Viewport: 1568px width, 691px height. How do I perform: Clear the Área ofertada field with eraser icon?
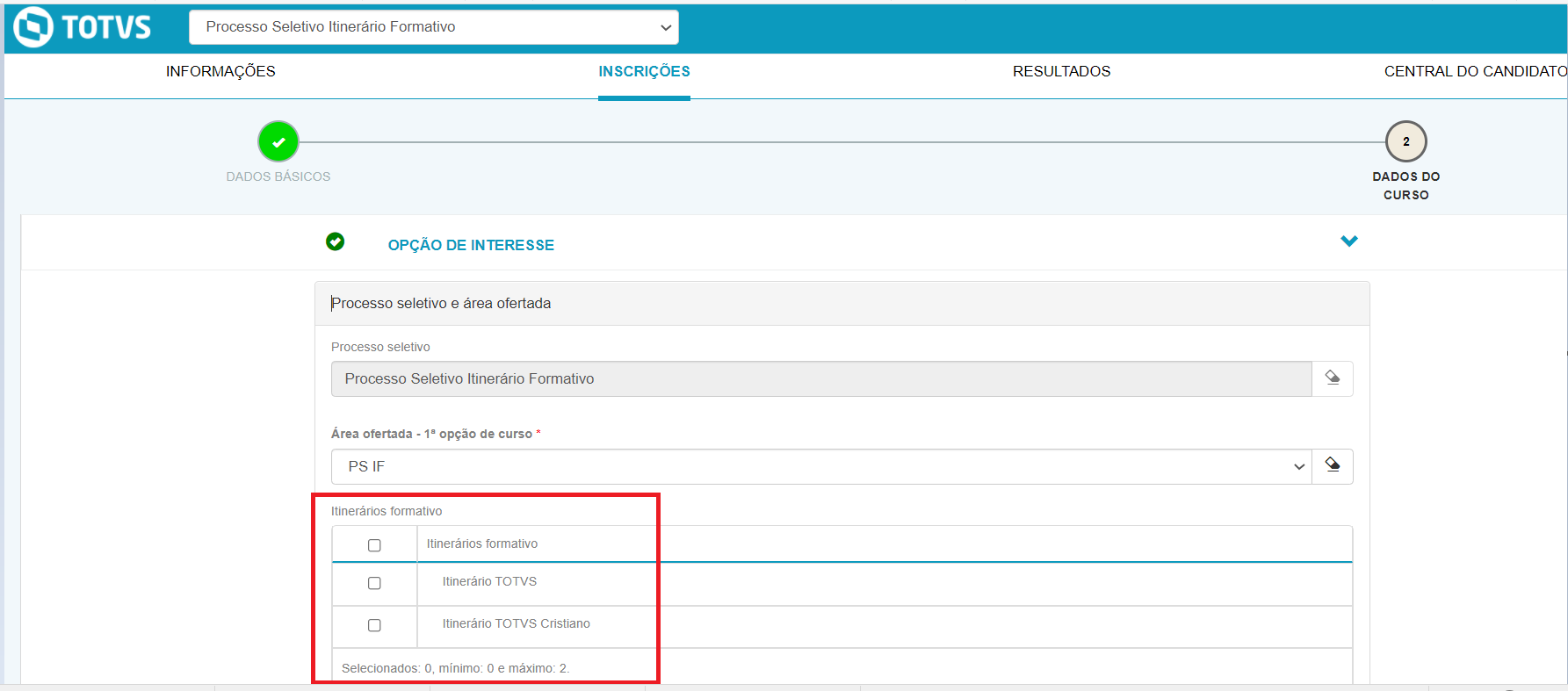click(x=1333, y=466)
